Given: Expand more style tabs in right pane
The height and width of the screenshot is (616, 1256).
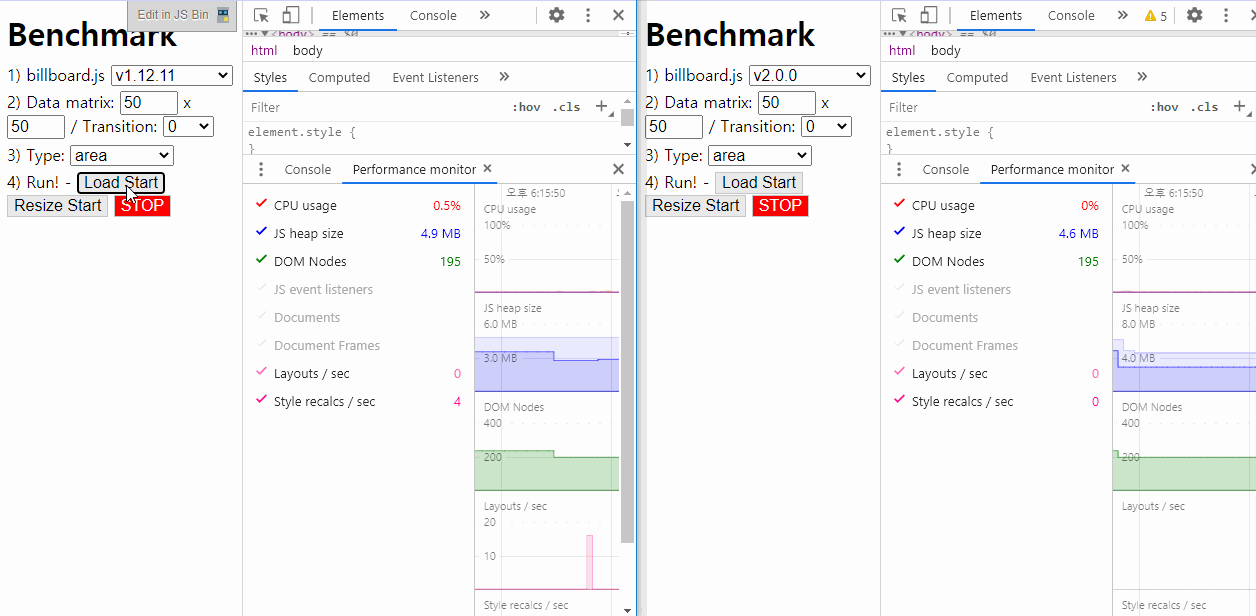Looking at the screenshot, I should pos(1142,77).
